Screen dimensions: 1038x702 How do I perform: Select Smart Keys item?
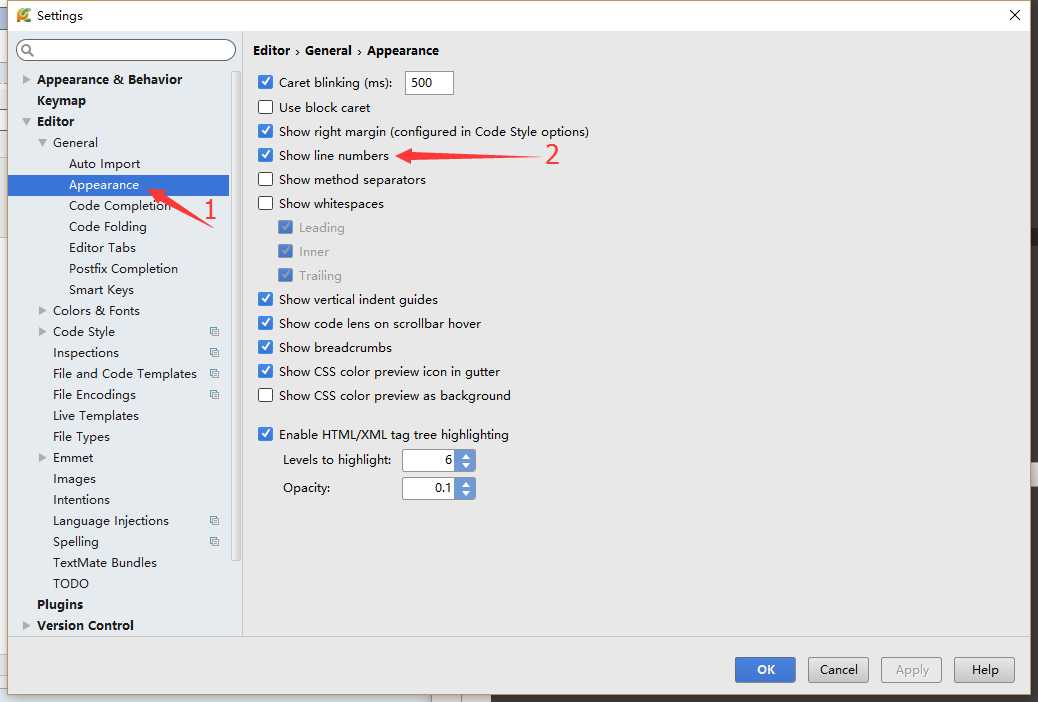101,289
